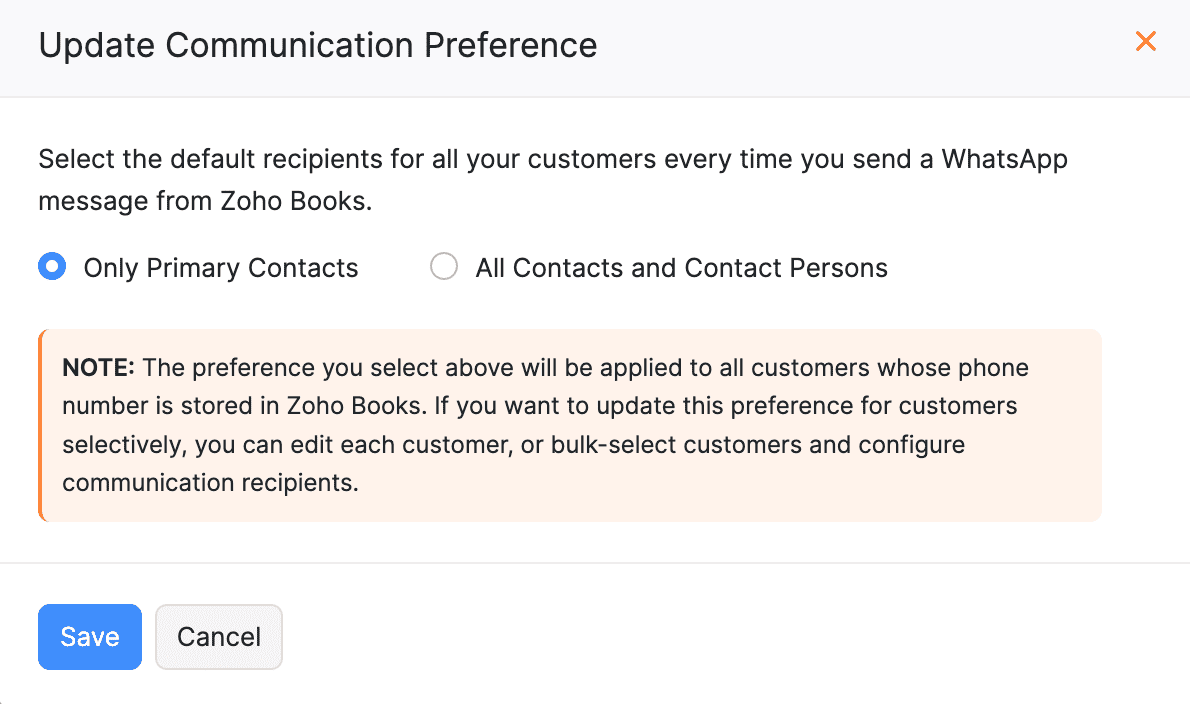Click the dialog header area

pos(595,45)
